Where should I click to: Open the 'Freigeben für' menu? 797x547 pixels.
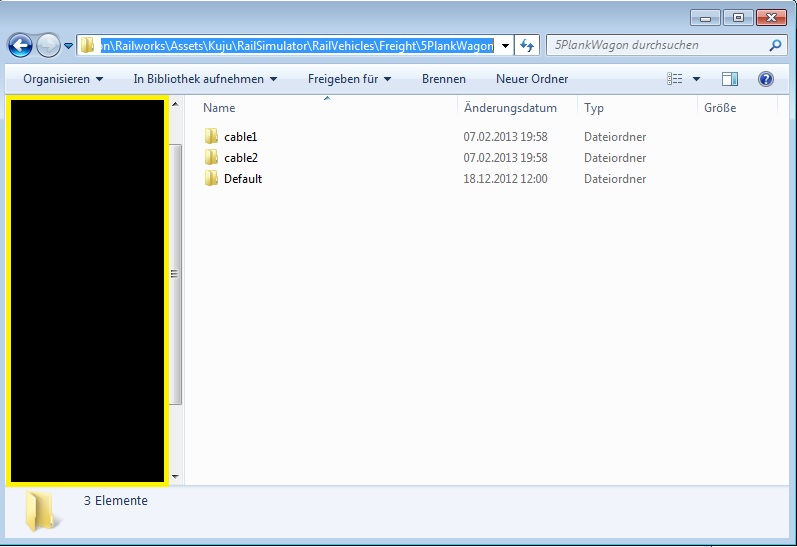click(x=349, y=79)
